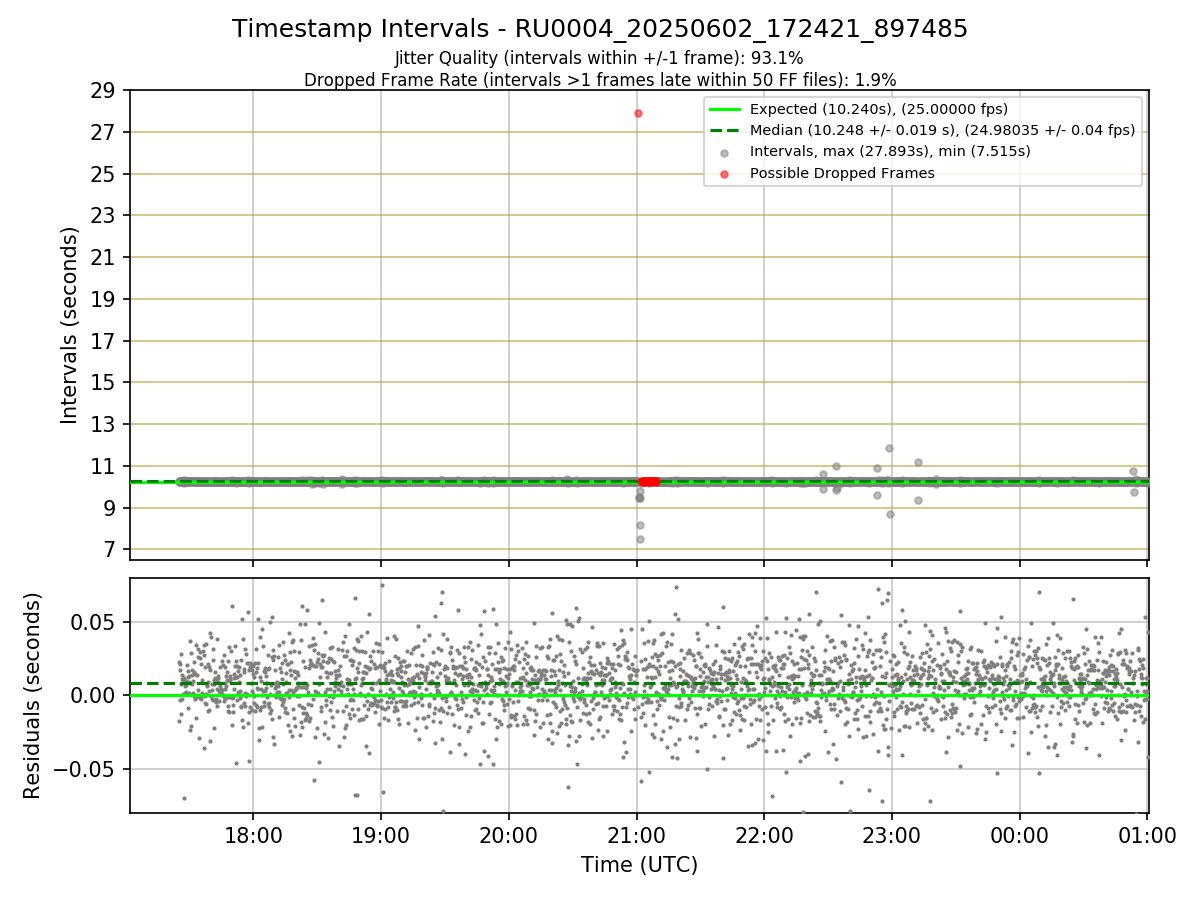Click the gray interval point near 12 seconds at 23:00
The height and width of the screenshot is (900, 1200).
pyautogui.click(x=889, y=448)
